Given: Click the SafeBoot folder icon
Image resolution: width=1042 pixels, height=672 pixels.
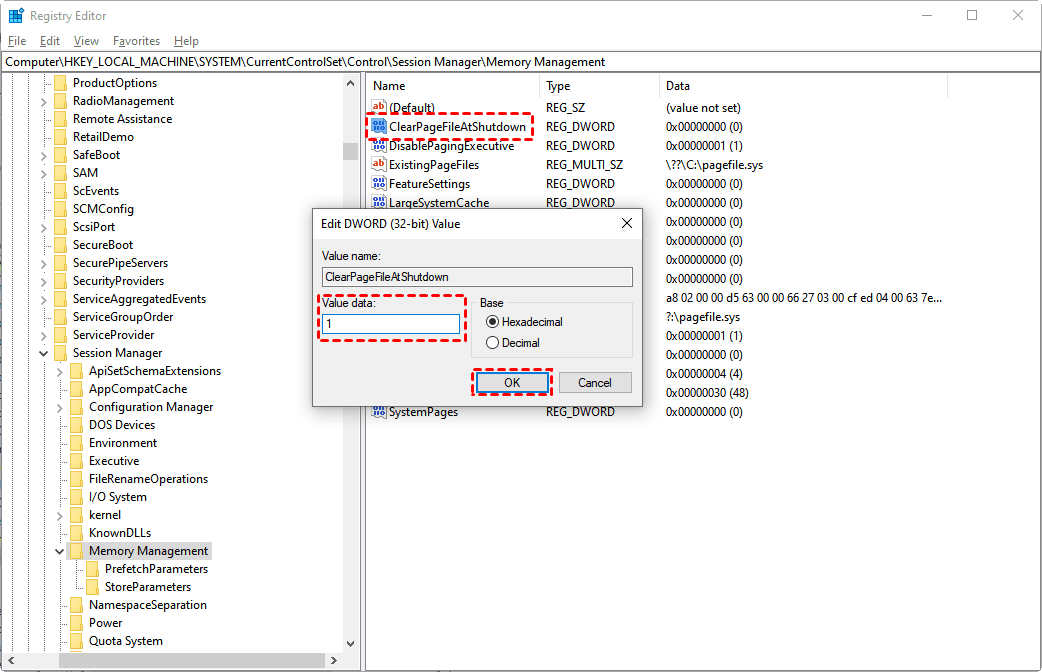Looking at the screenshot, I should point(60,155).
